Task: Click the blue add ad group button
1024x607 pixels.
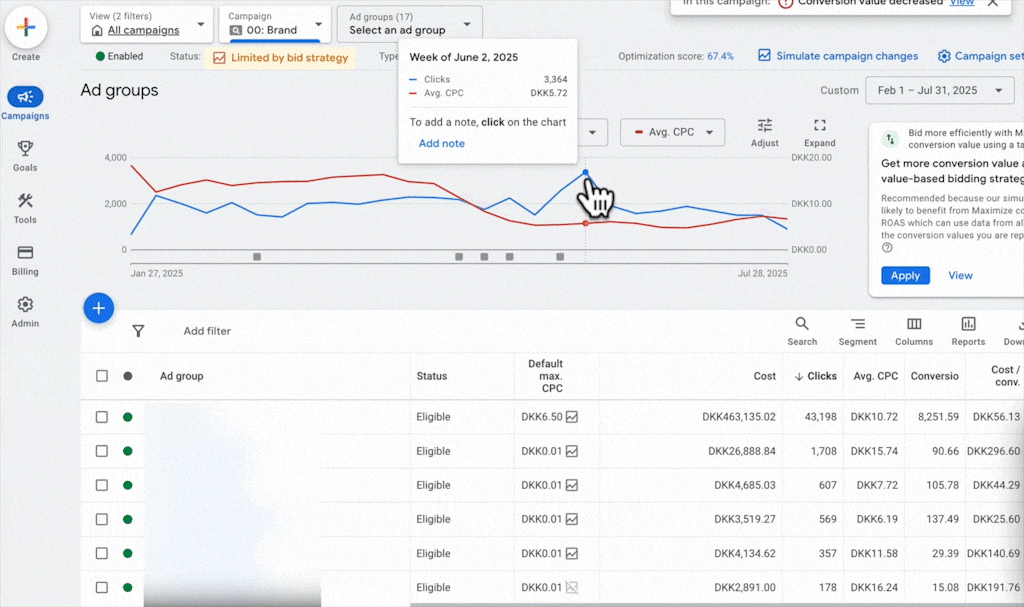Action: pos(98,308)
